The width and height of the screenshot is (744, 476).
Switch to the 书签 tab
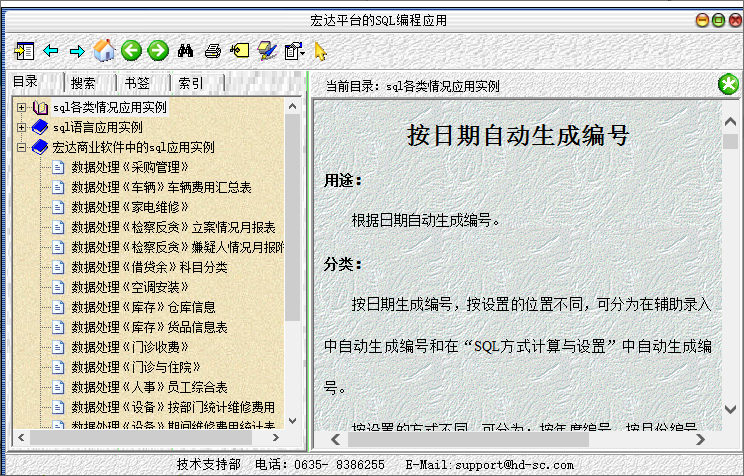tap(137, 83)
